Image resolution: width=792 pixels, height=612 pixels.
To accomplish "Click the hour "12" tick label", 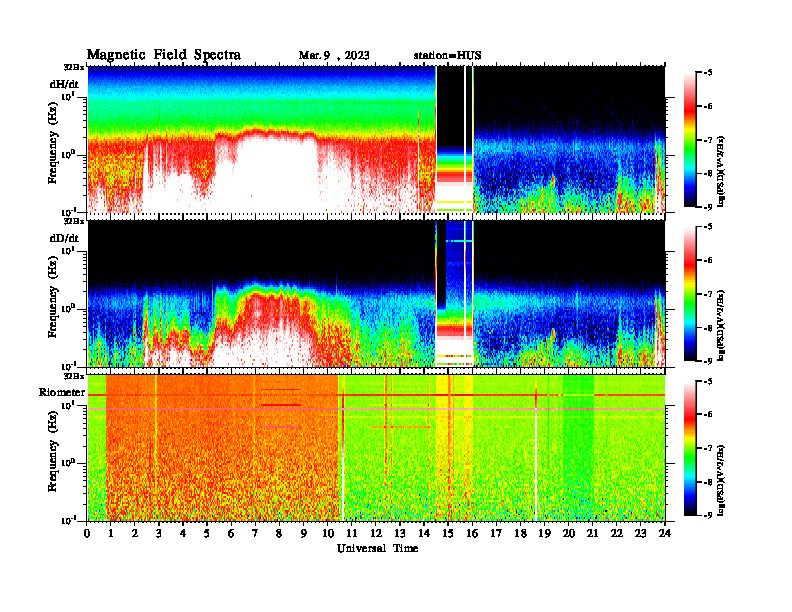I will point(375,533).
